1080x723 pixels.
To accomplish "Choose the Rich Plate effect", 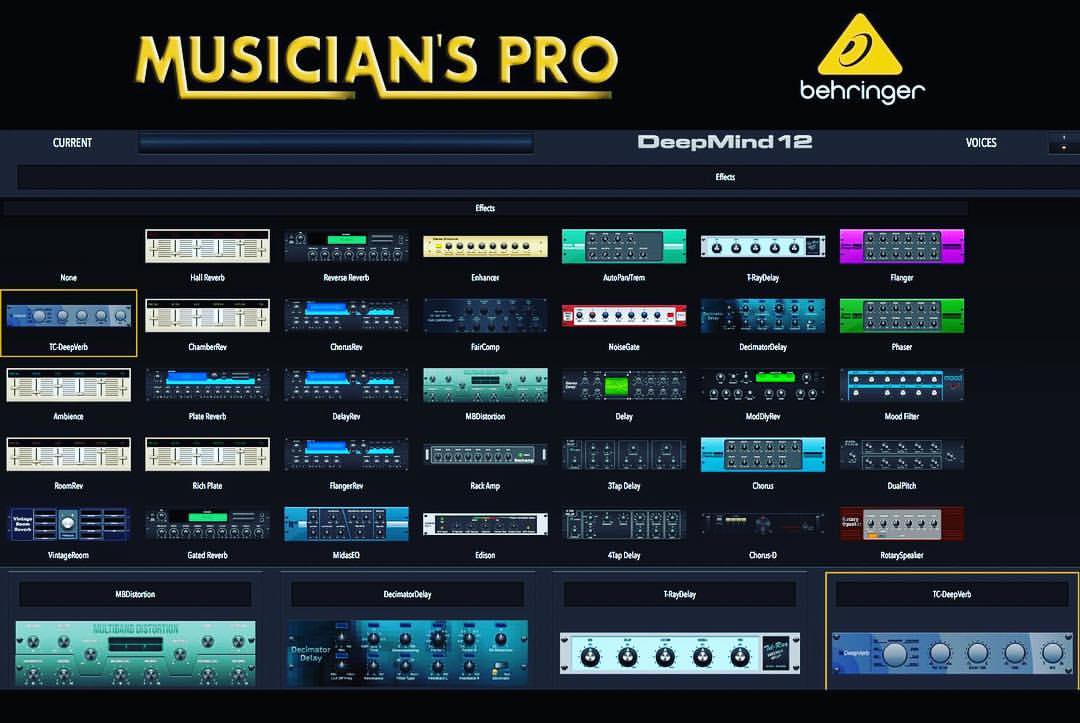I will click(207, 454).
